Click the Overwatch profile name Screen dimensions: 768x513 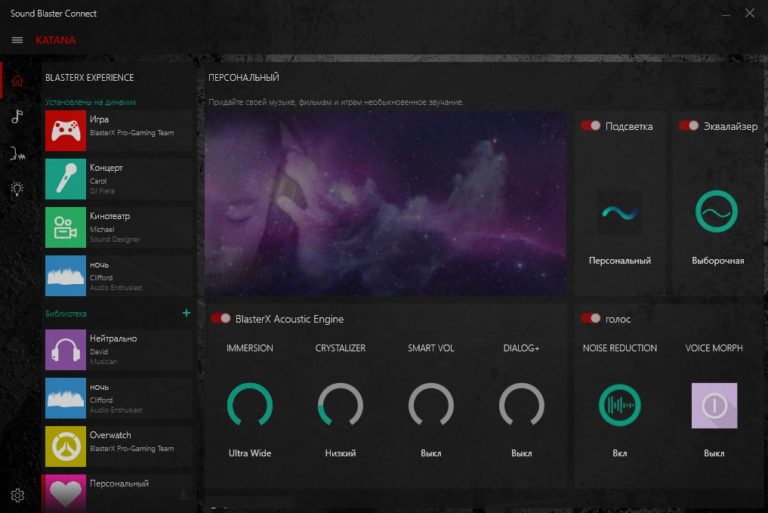coord(110,435)
